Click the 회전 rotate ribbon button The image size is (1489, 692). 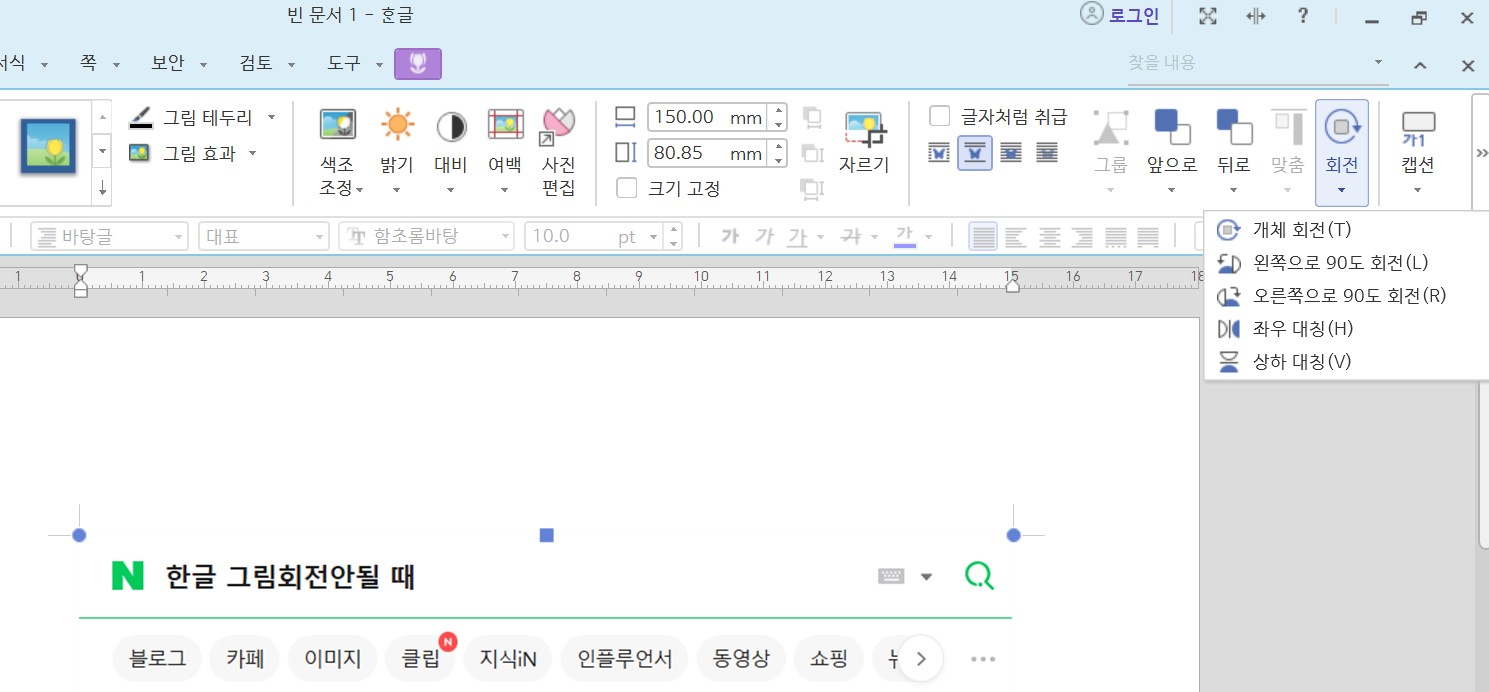[1341, 152]
